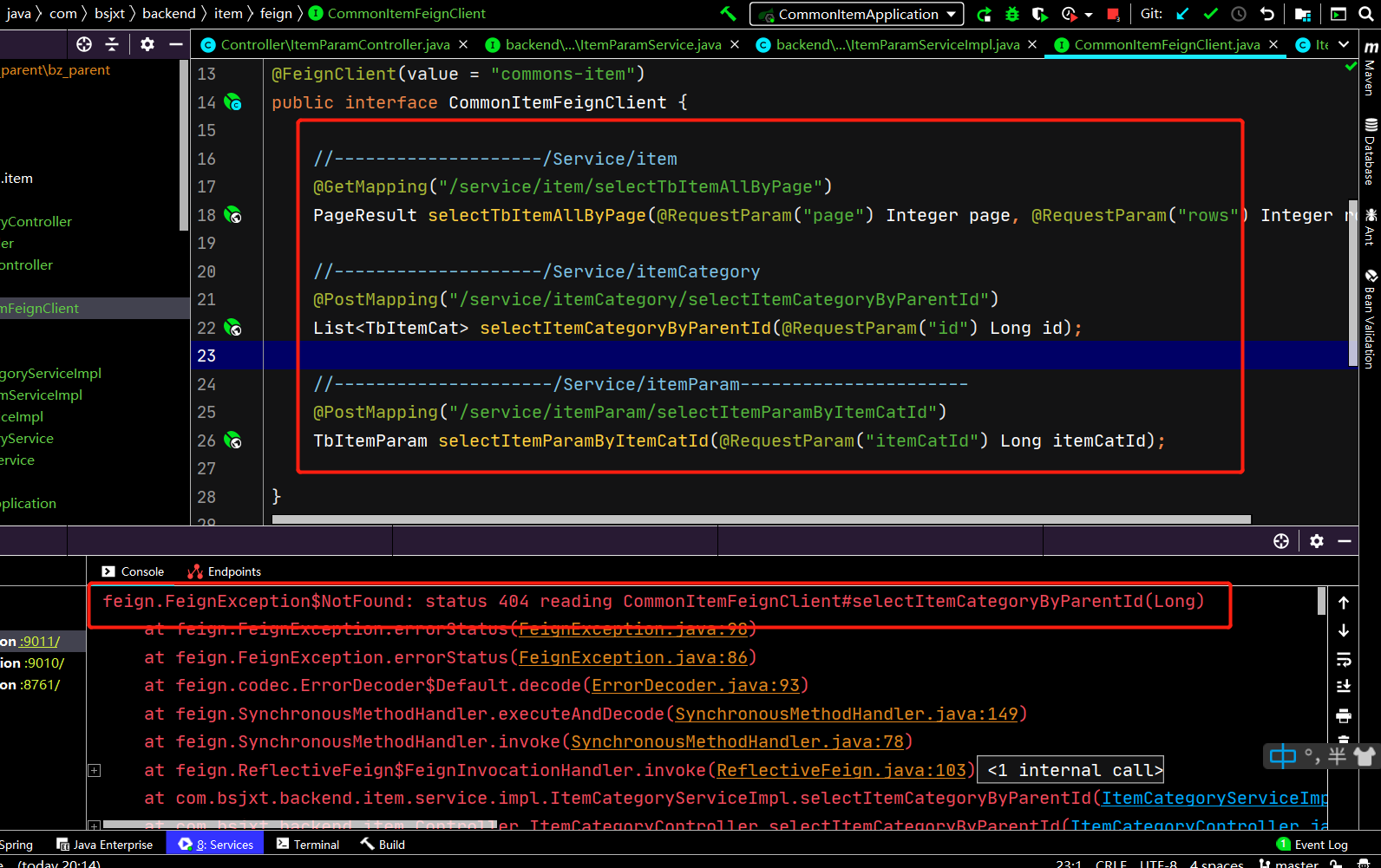Open the SynchronousMethodHandler.java:149 link
This screenshot has height=868, width=1381.
pos(847,714)
